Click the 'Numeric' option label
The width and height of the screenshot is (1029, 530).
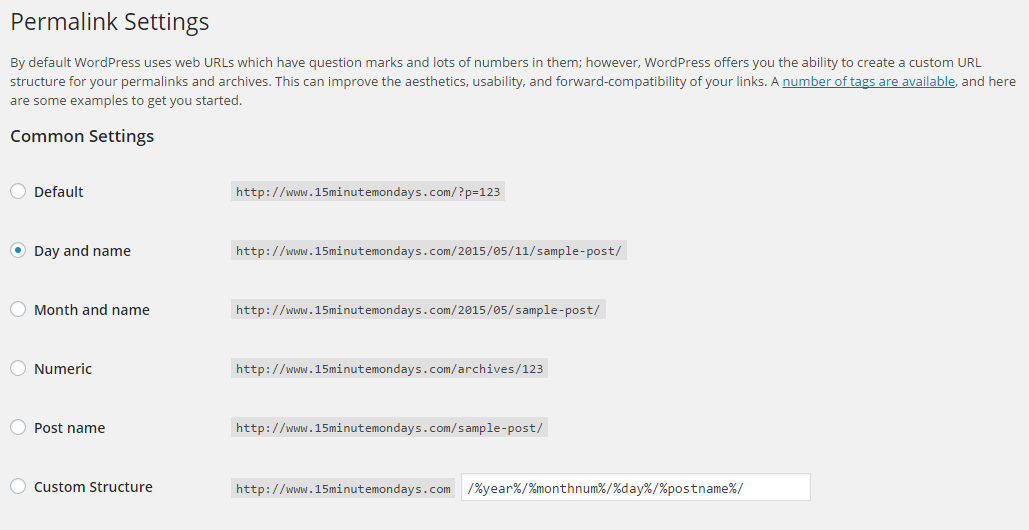pos(63,369)
